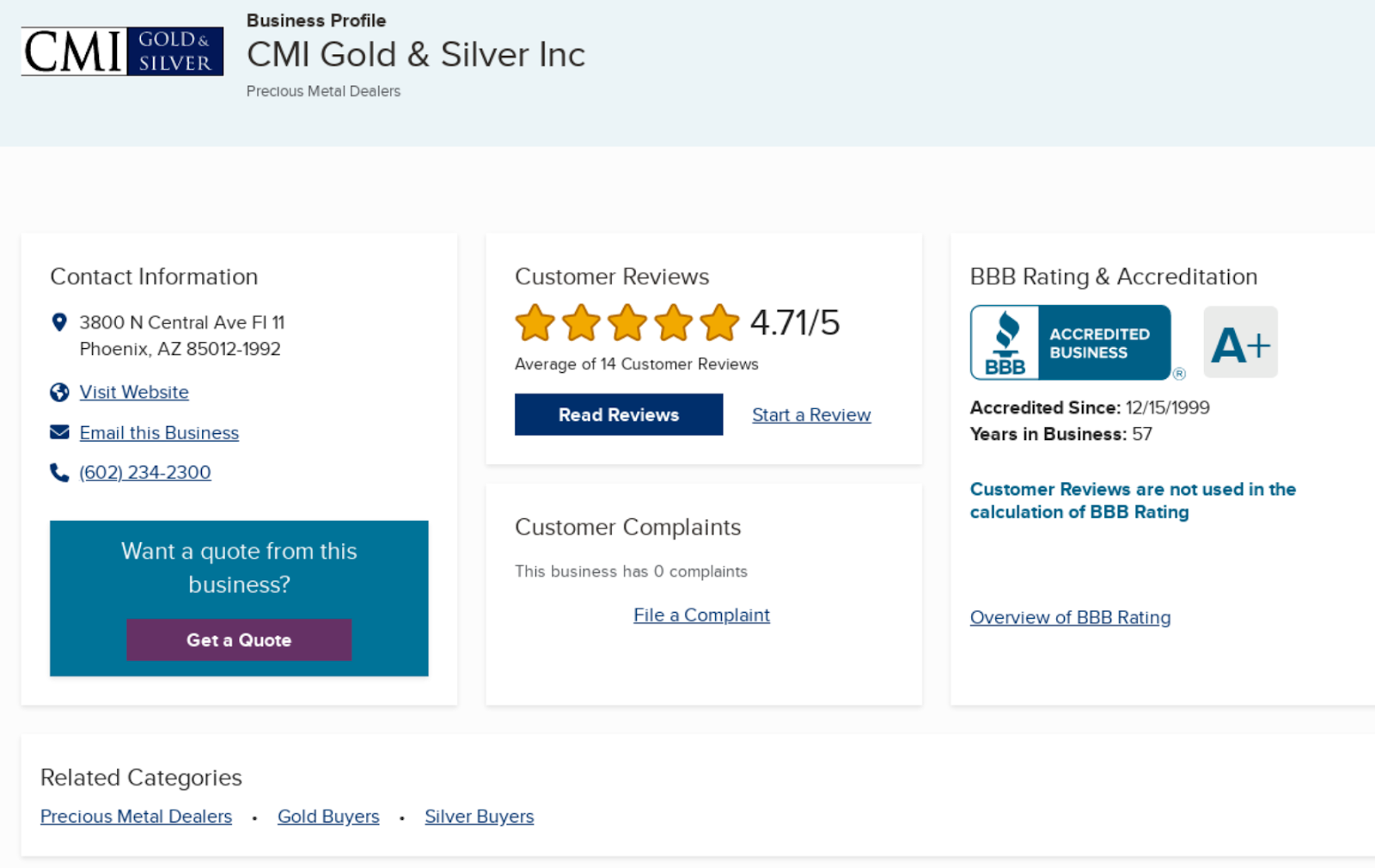Call the (602) 234-2300 number link
1375x868 pixels.
[x=145, y=473]
